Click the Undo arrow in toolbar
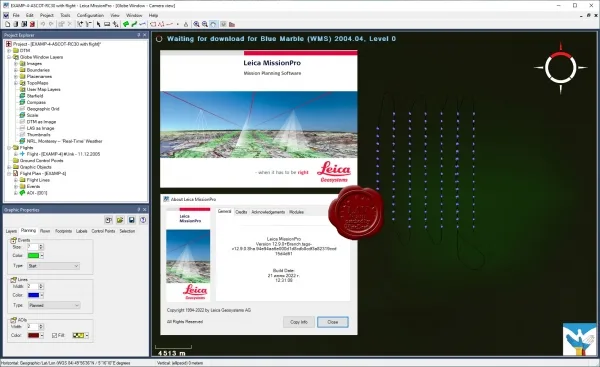This screenshot has width=600, height=367. click(x=43, y=24)
